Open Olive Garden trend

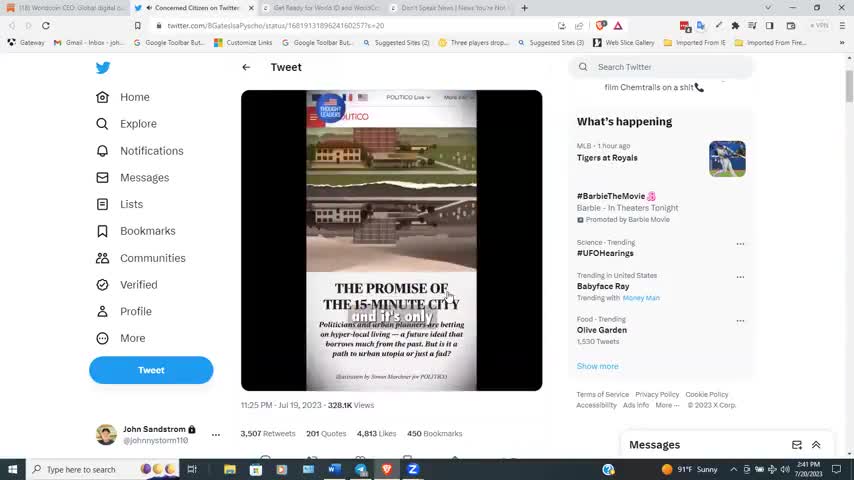coord(602,330)
